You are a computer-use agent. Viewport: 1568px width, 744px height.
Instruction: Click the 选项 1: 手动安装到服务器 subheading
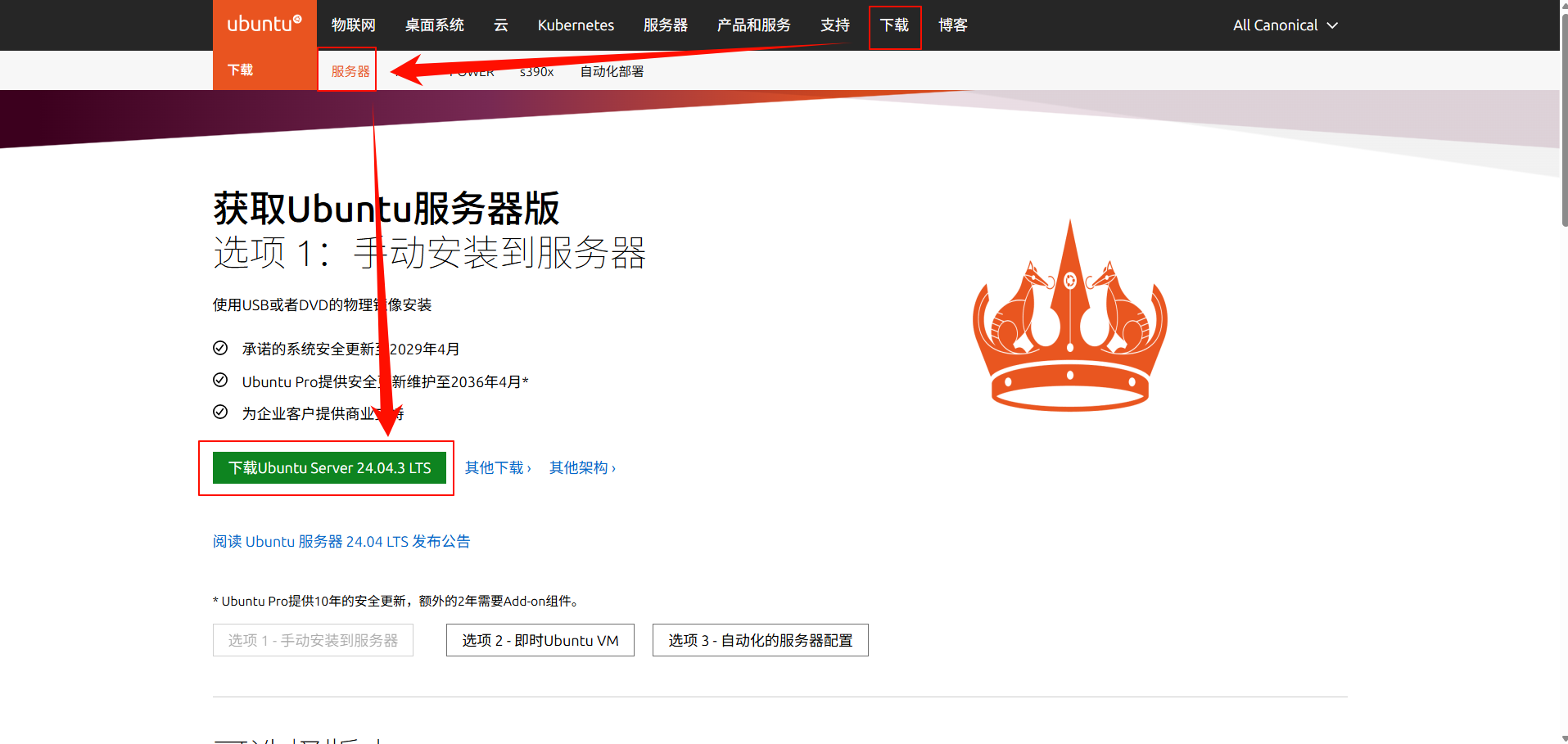coord(430,252)
